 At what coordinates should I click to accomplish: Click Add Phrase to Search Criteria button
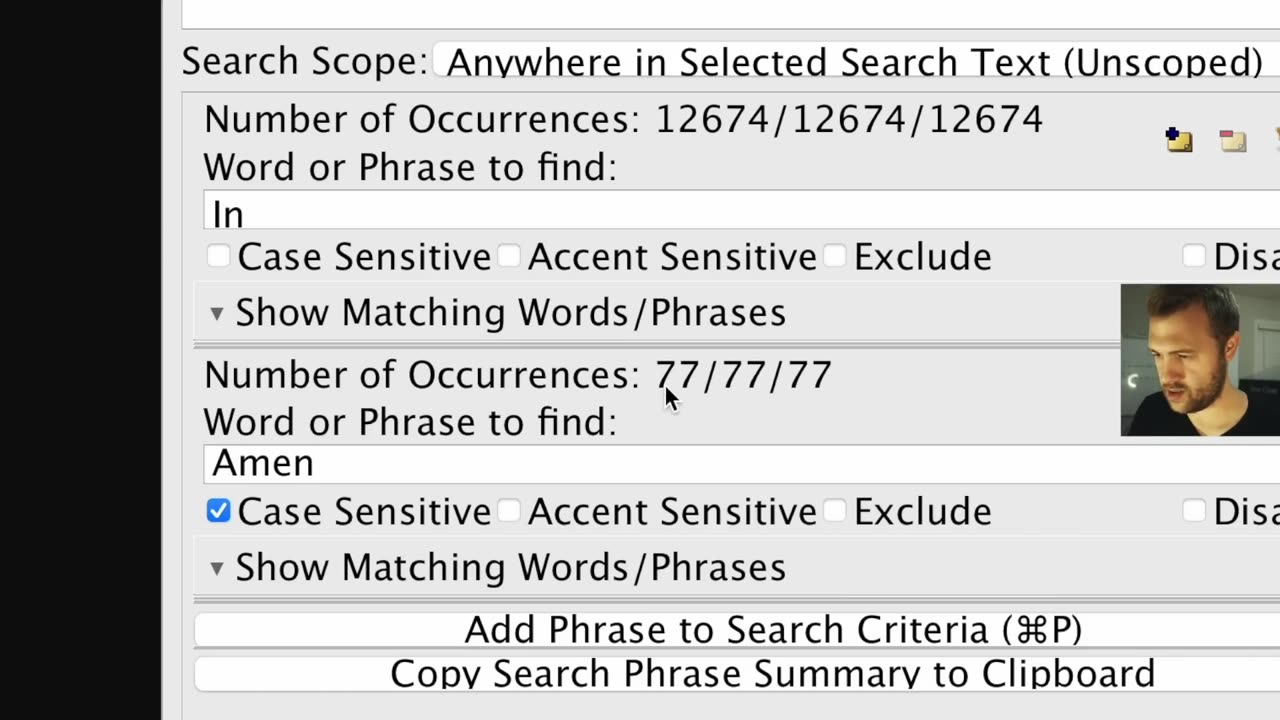772,630
